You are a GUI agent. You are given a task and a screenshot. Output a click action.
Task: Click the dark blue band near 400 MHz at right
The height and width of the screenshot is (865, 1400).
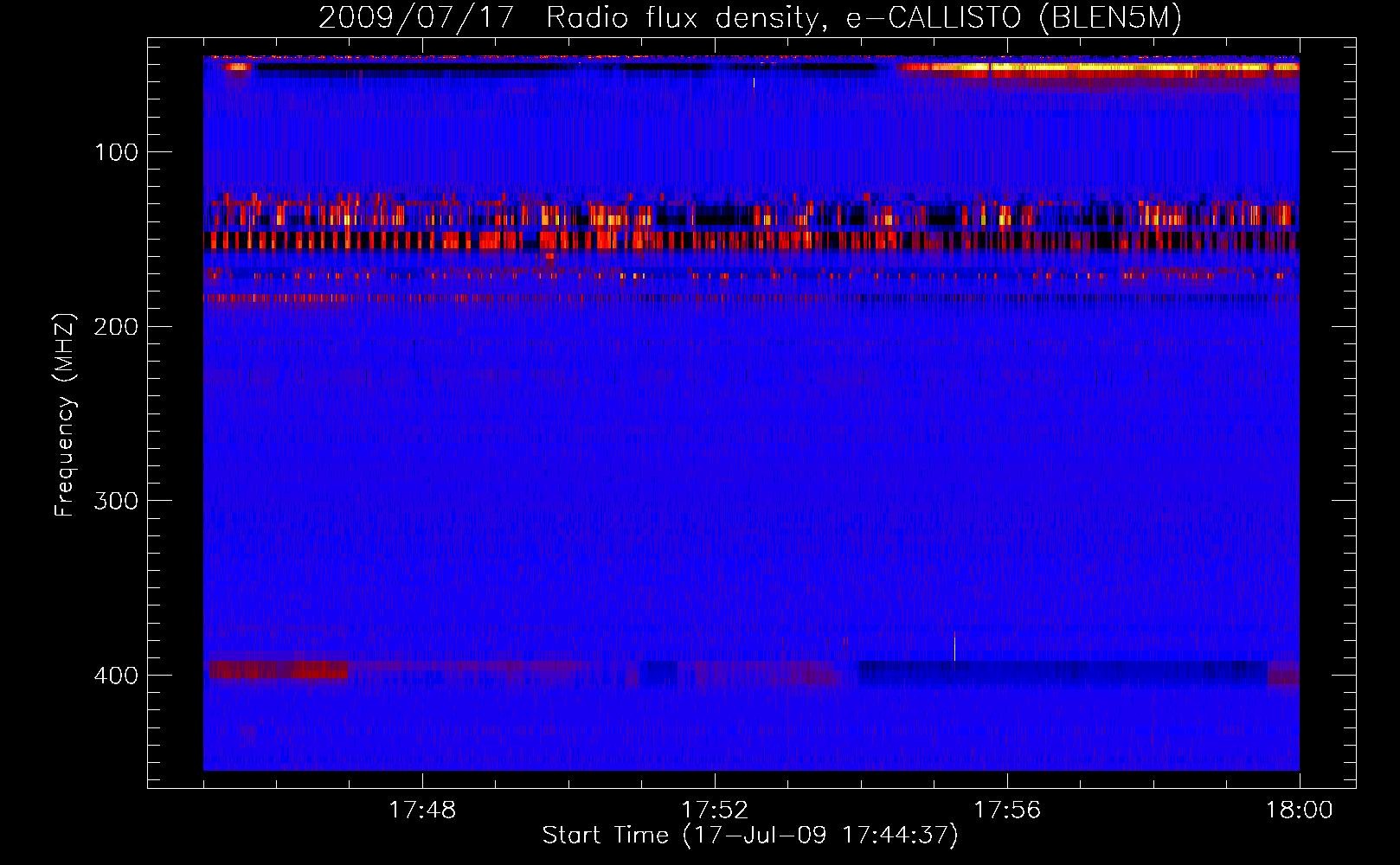pos(1063,672)
